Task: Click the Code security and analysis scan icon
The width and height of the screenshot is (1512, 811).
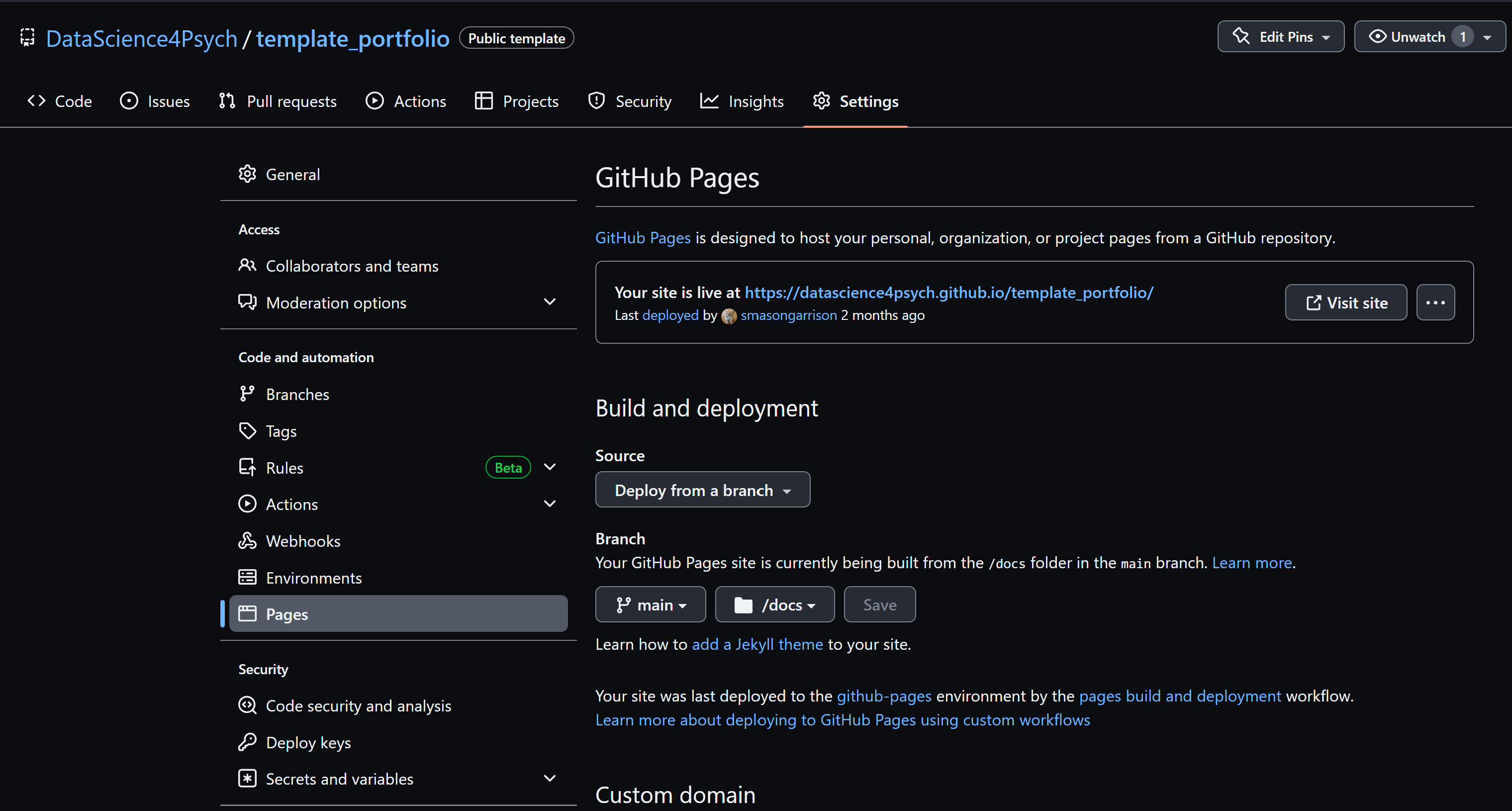Action: click(x=247, y=706)
